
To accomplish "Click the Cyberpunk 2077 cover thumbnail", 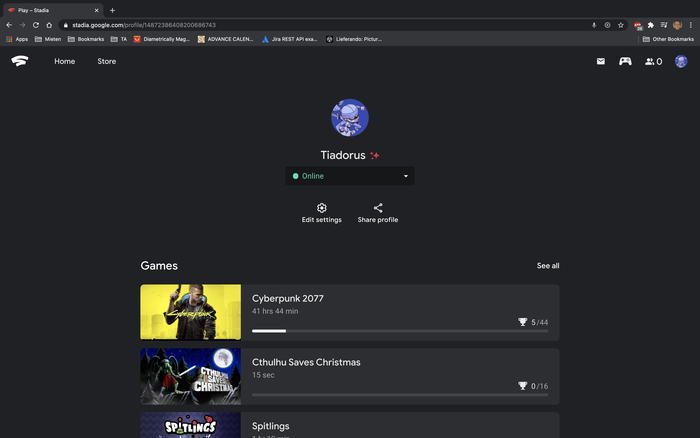I will (x=191, y=312).
